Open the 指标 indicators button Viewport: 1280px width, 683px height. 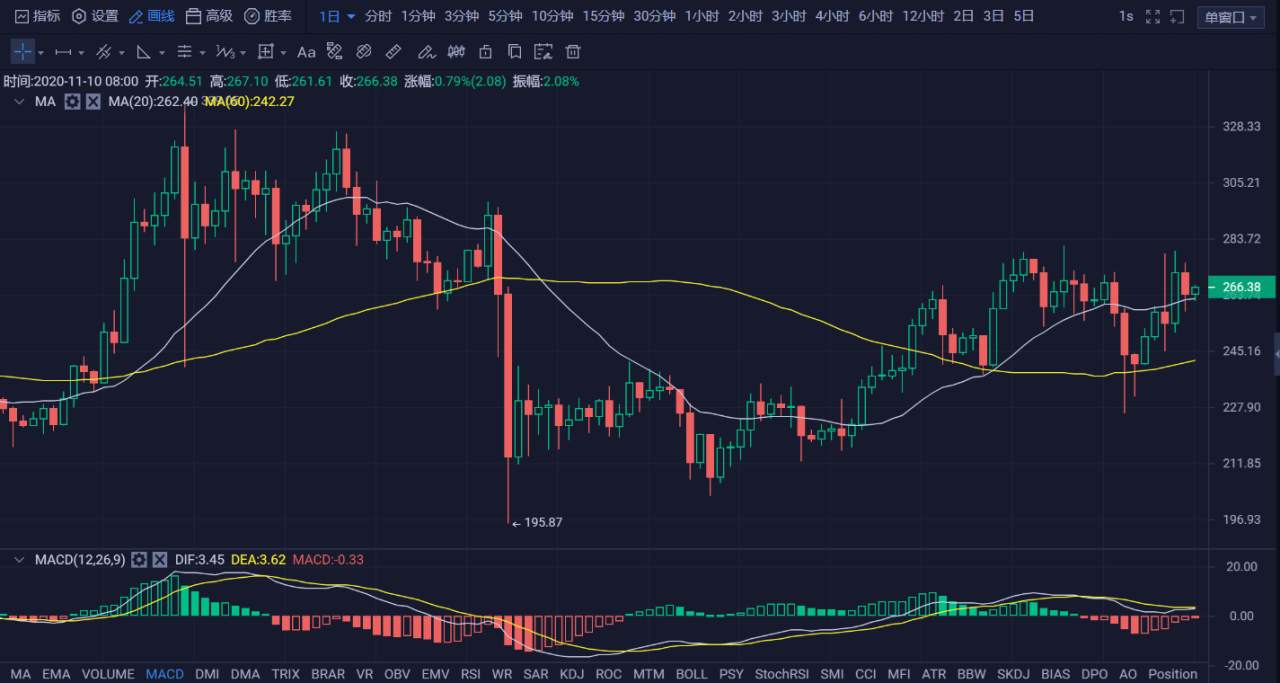click(37, 16)
